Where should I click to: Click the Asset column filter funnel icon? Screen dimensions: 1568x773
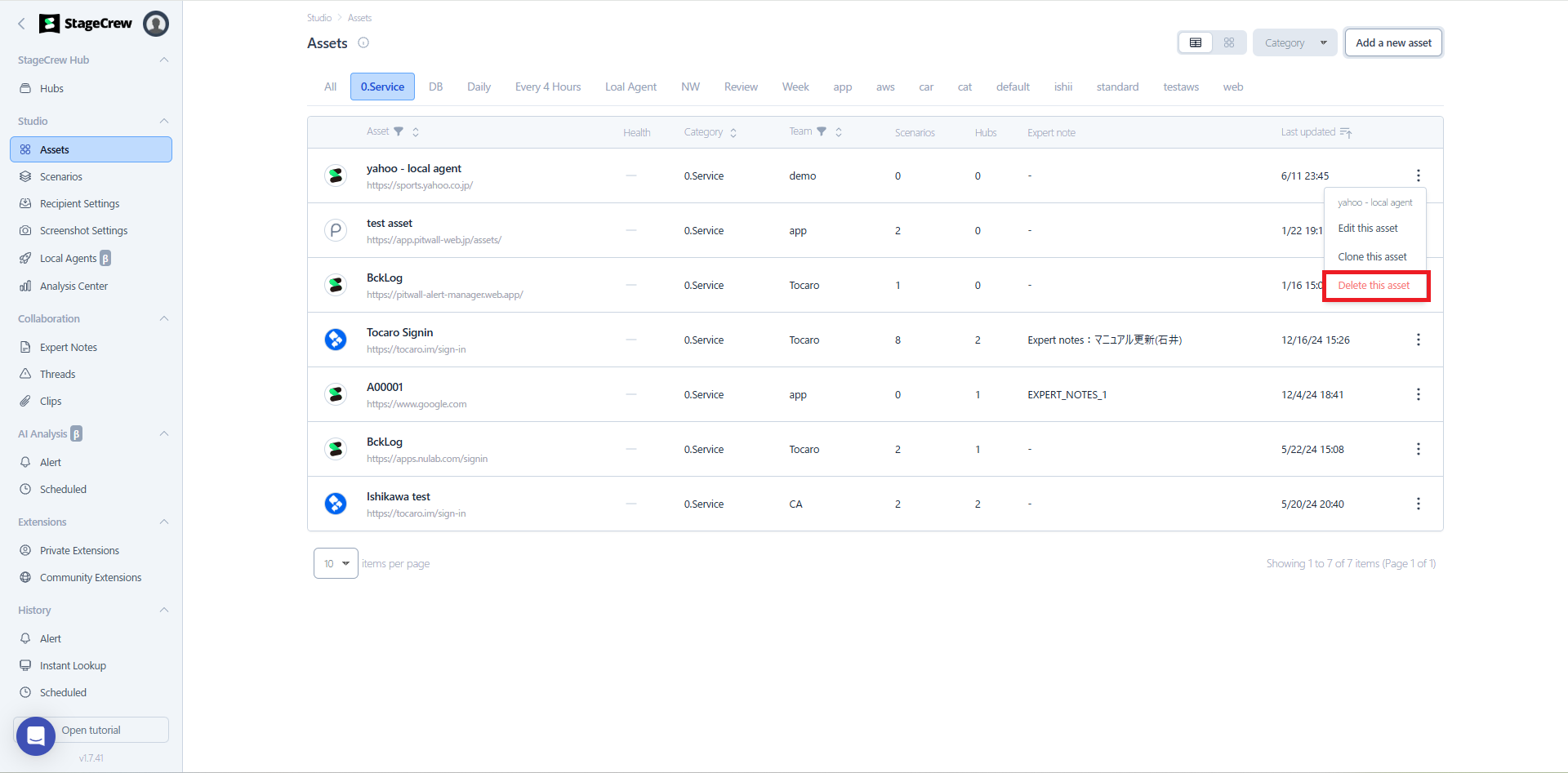pyautogui.click(x=399, y=131)
